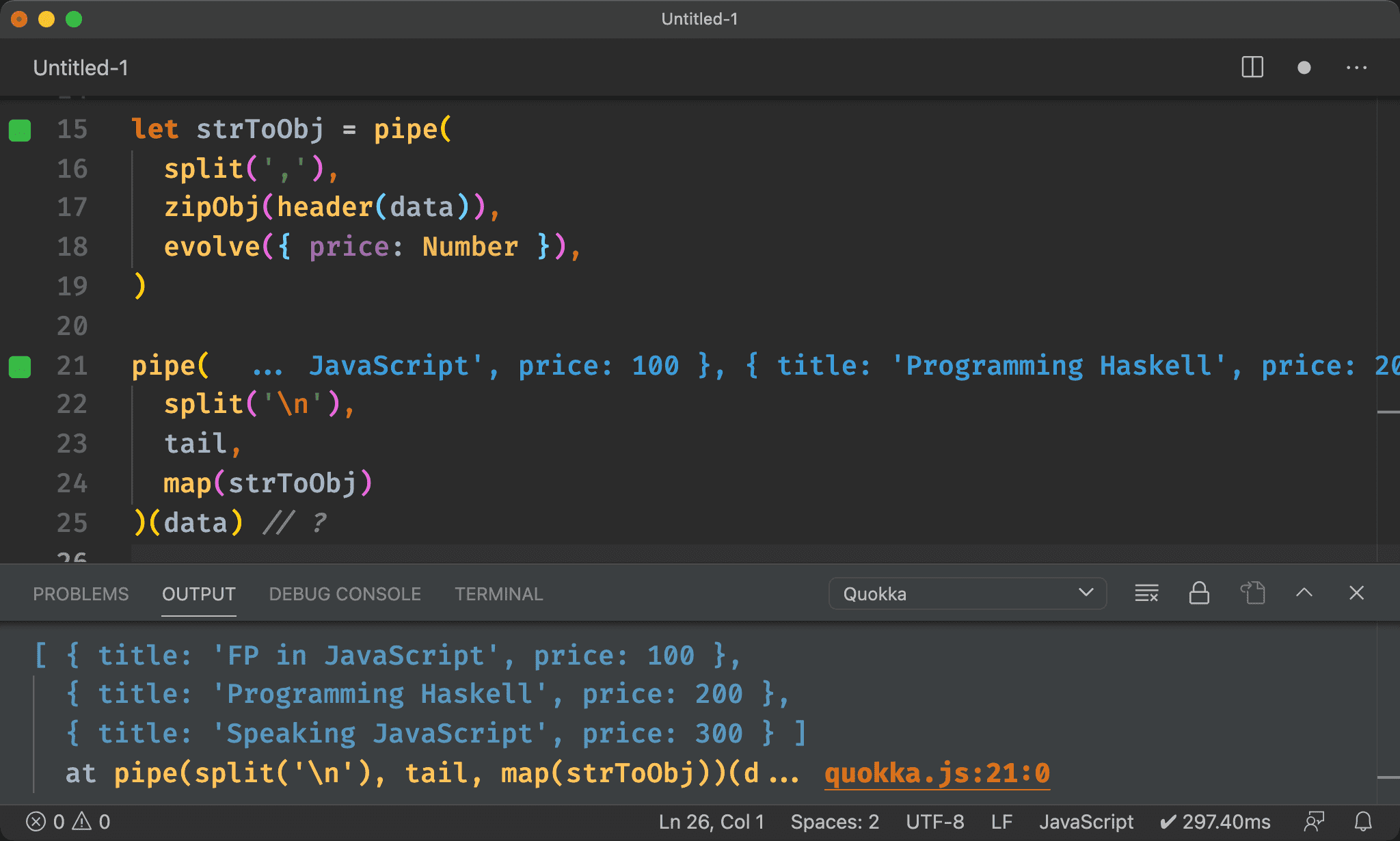Click the Quokka 297.40ms timing status
This screenshot has height=841, width=1400.
click(x=1215, y=821)
